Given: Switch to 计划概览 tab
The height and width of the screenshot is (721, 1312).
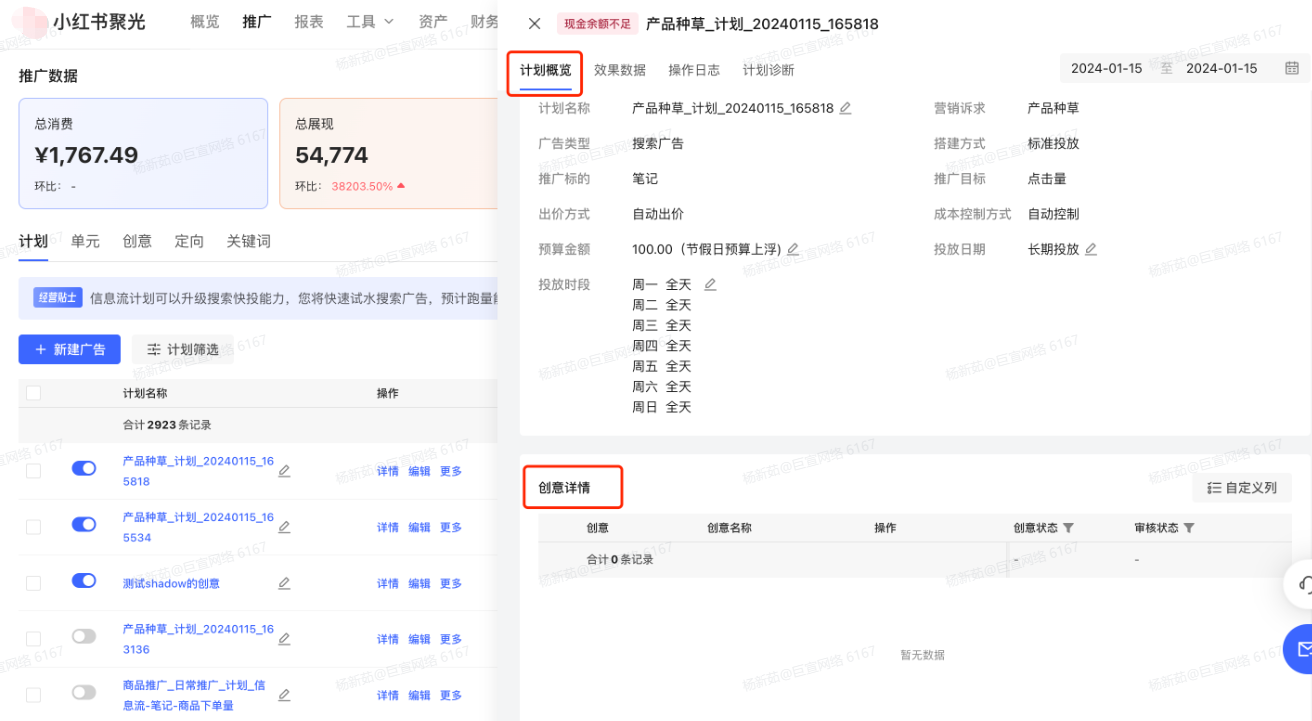Looking at the screenshot, I should click(x=545, y=70).
